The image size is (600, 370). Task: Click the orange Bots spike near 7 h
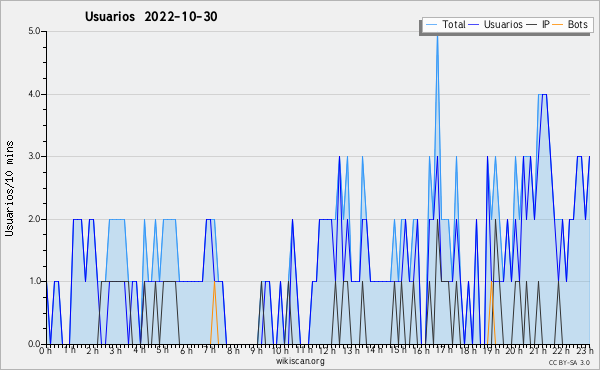point(214,313)
